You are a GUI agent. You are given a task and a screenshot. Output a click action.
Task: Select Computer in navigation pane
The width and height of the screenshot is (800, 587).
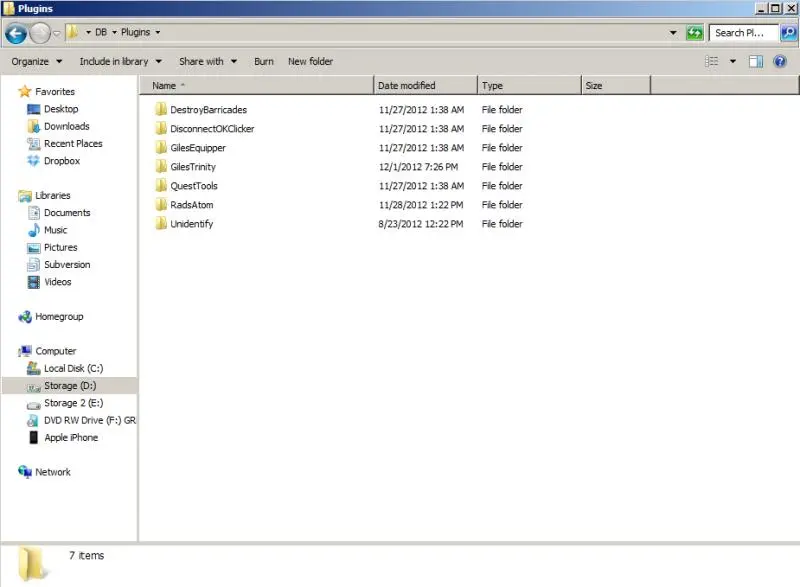tap(56, 351)
